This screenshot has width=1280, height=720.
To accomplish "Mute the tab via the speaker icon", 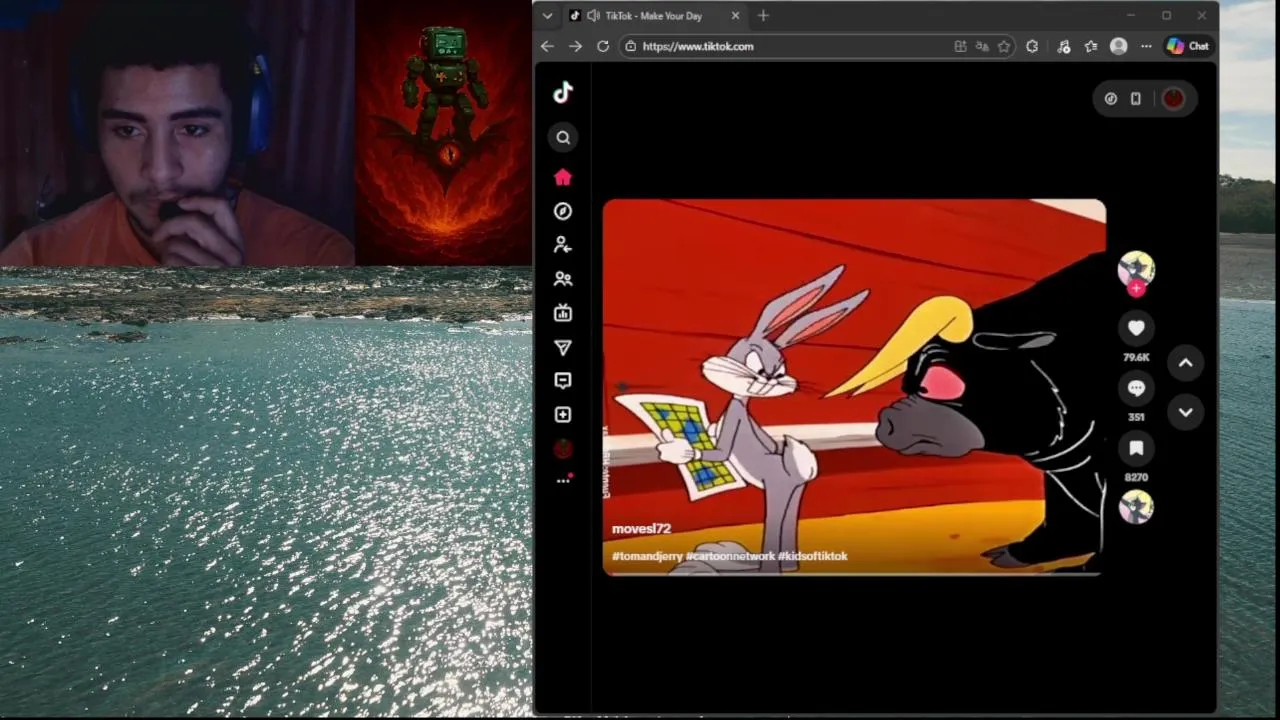I will coord(593,16).
